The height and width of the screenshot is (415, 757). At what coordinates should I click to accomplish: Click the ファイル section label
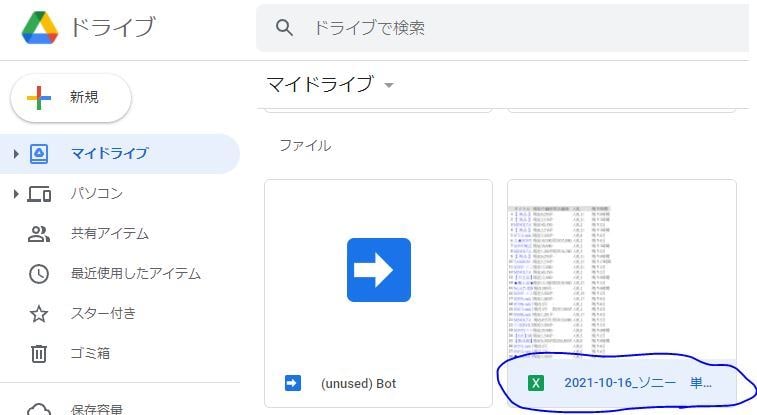coord(305,145)
